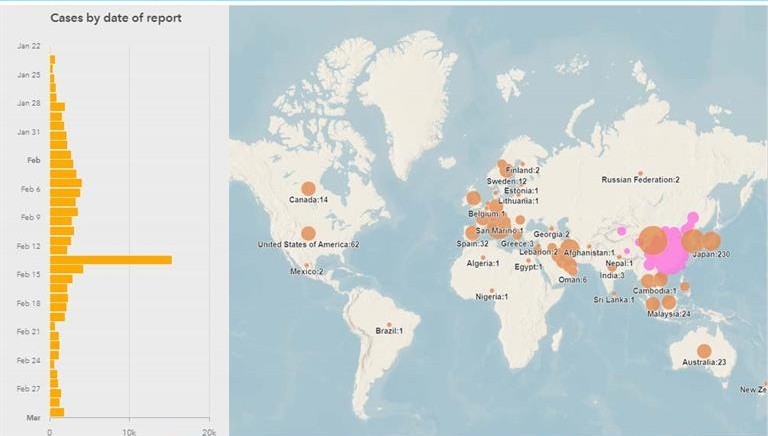Select the United States of America:62 bubble
Screen dimensions: 768x436
coord(308,233)
